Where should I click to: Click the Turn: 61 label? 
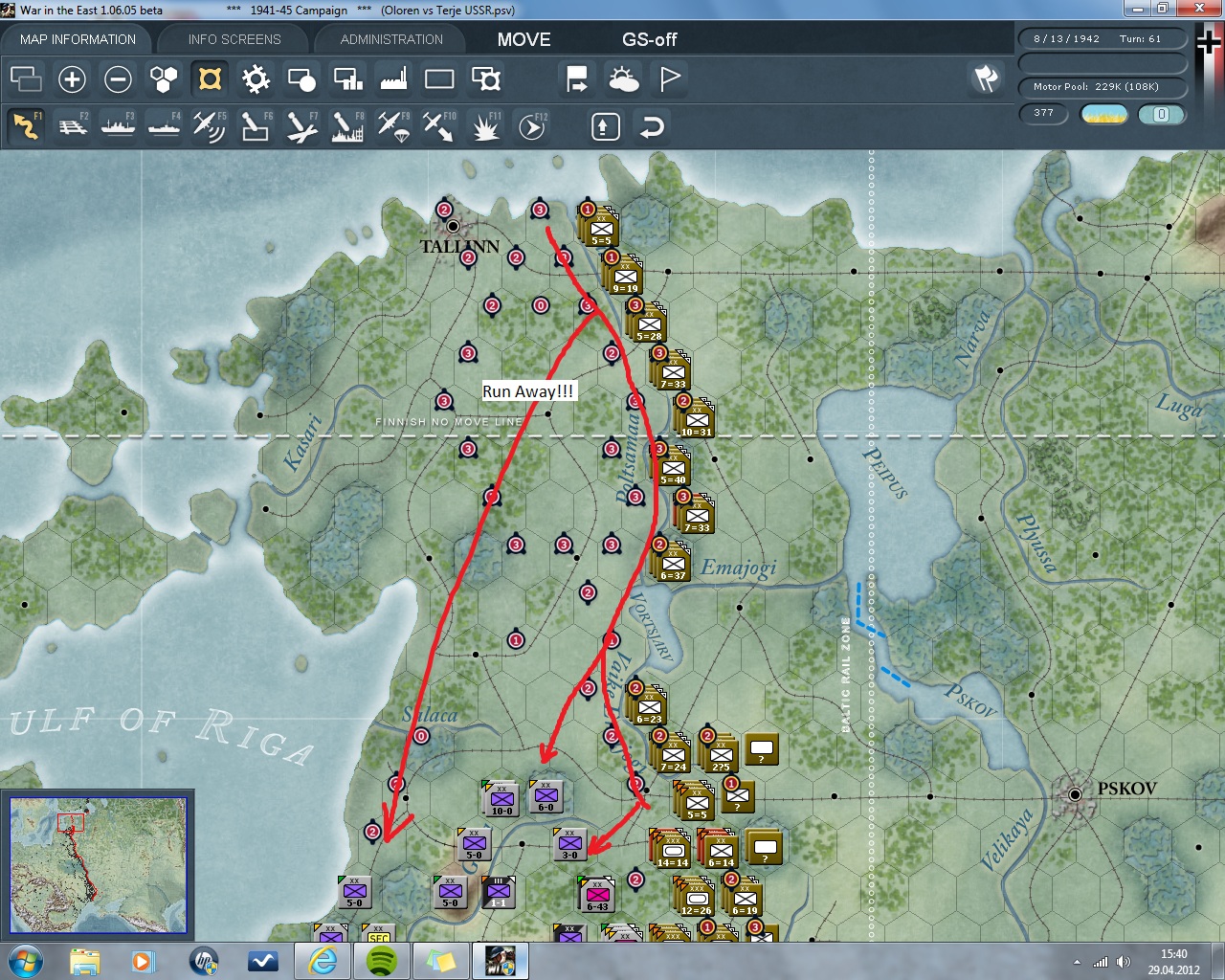(x=1140, y=39)
